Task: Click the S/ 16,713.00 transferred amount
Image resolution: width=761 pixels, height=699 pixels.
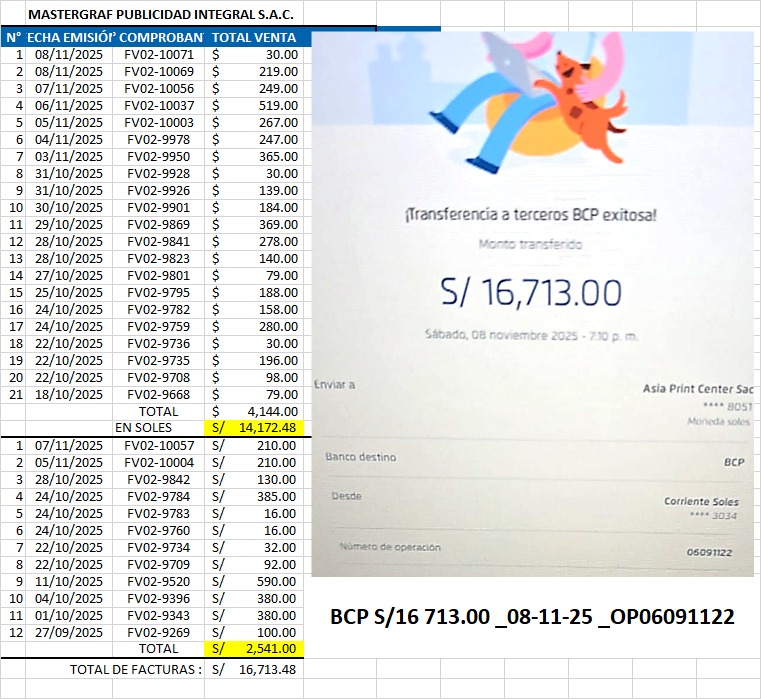Action: 531,292
